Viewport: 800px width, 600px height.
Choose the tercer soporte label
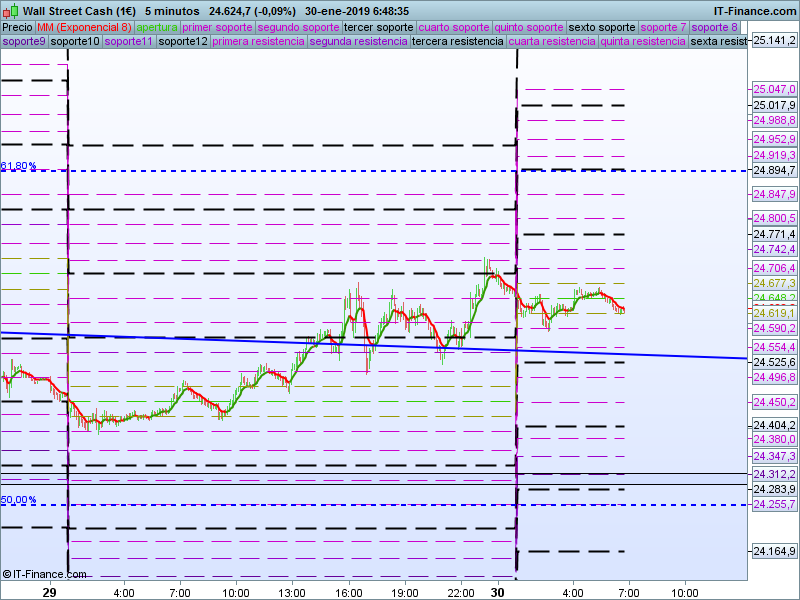[x=378, y=27]
